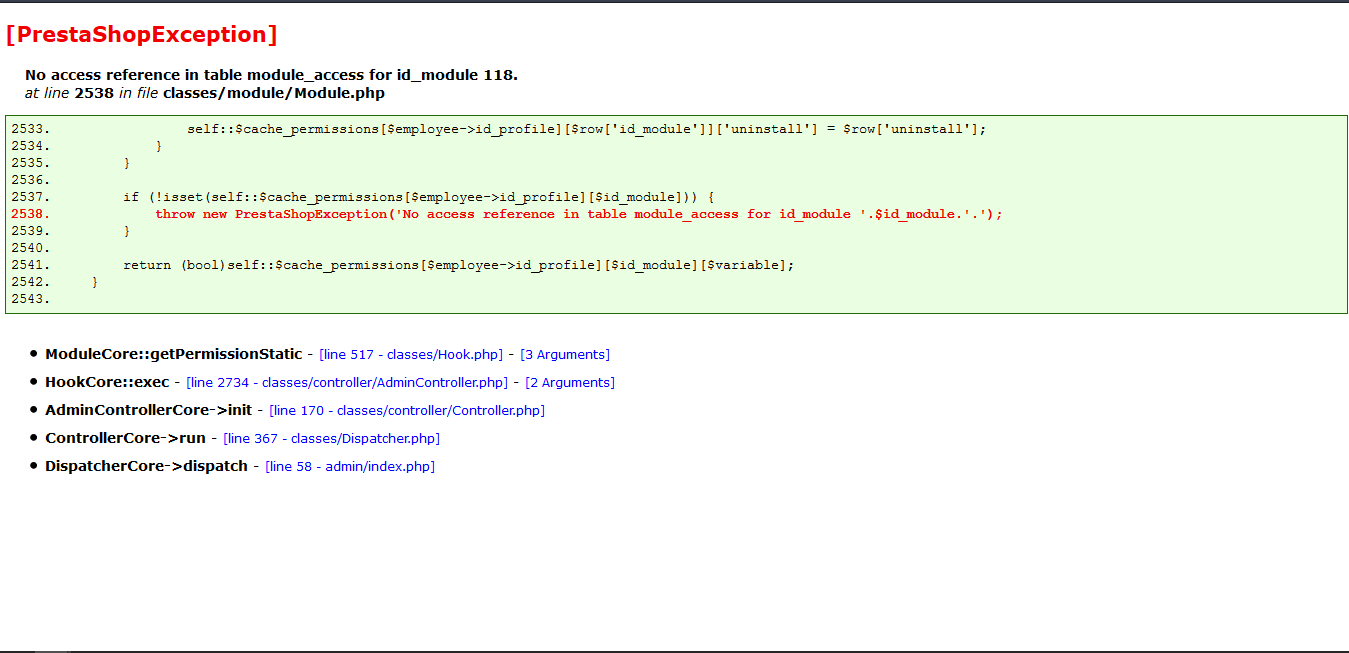1349x653 pixels.
Task: Click the [PrestaShopException] heading
Action: [141, 35]
